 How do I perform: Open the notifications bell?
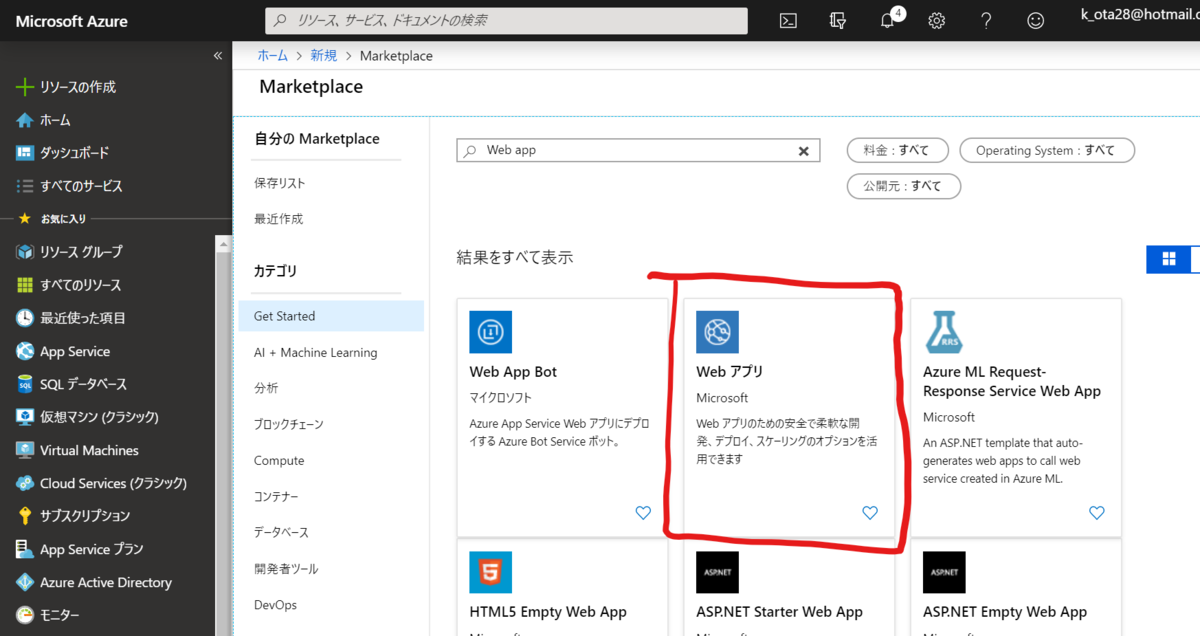889,20
